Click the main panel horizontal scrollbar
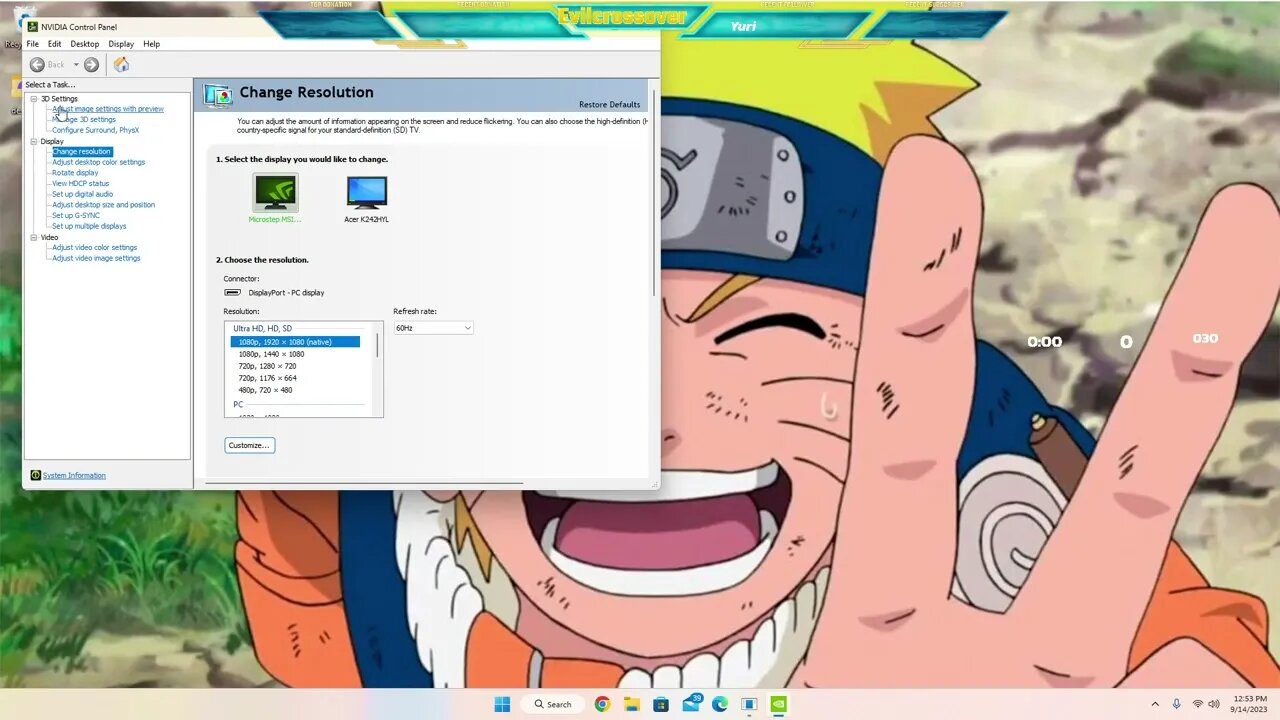The width and height of the screenshot is (1280, 720). point(364,483)
